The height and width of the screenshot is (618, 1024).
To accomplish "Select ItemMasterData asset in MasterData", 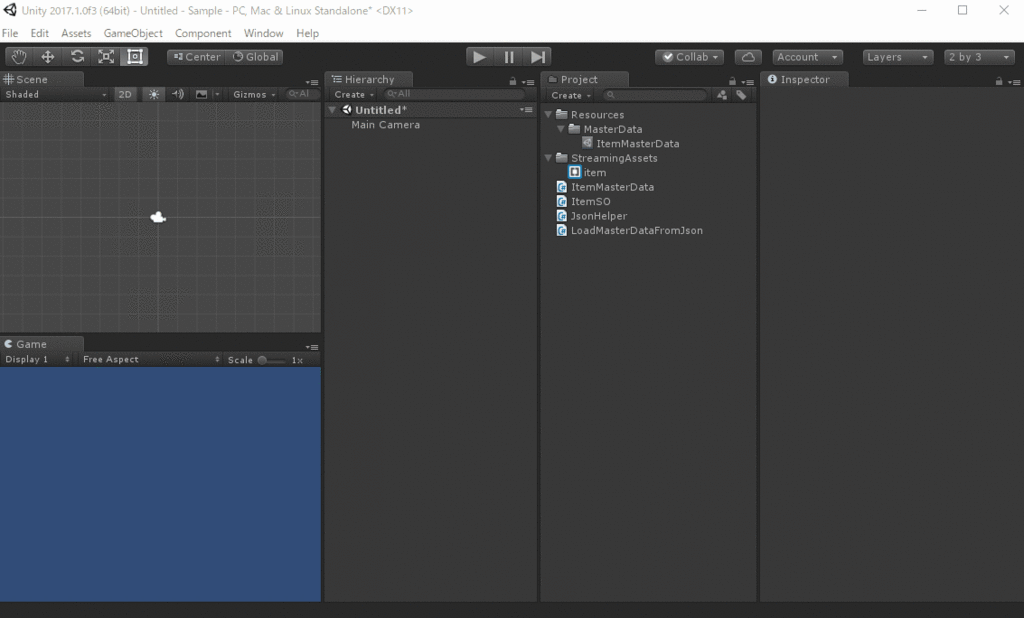I will click(x=630, y=143).
